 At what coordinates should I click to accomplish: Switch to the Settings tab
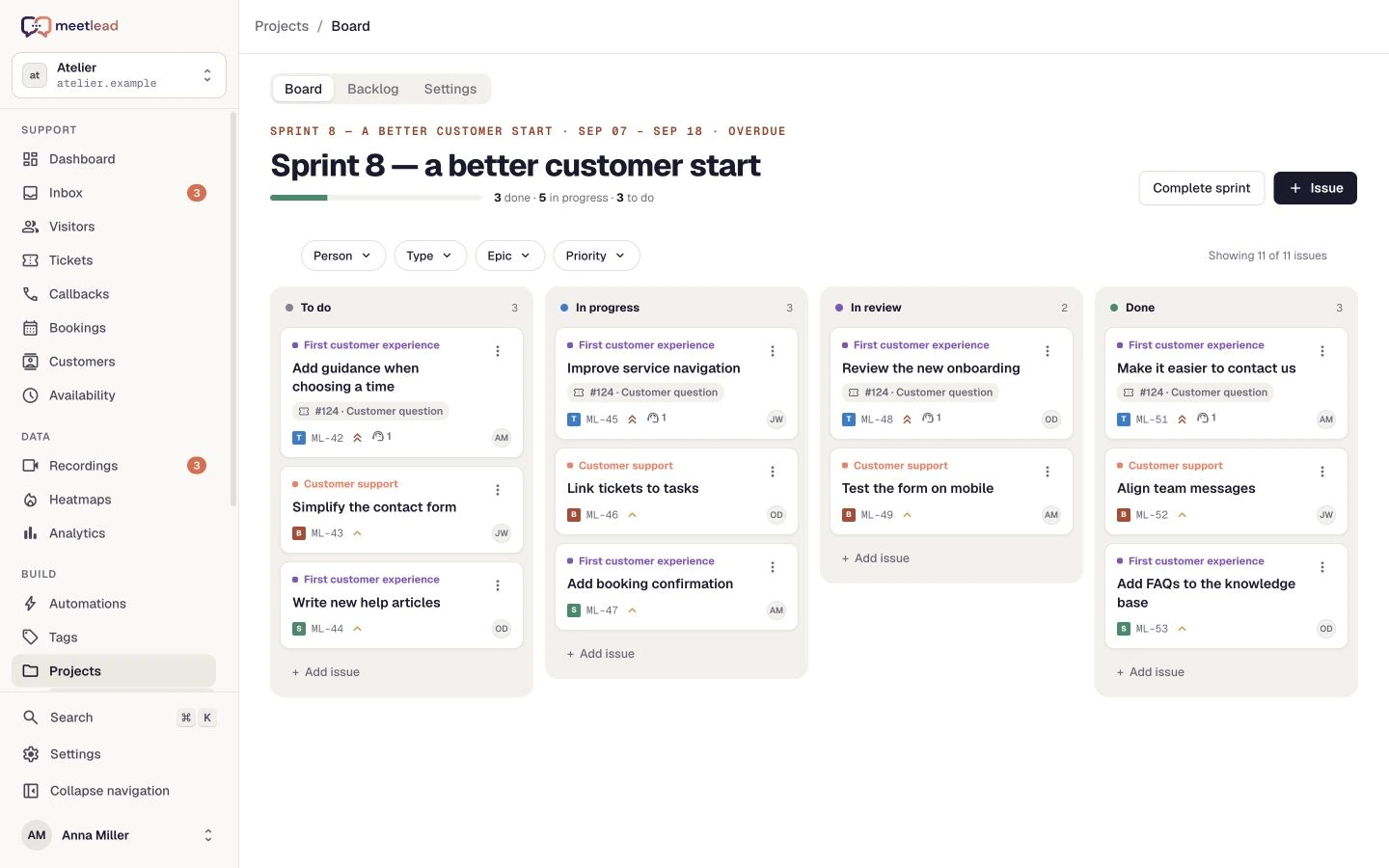450,89
